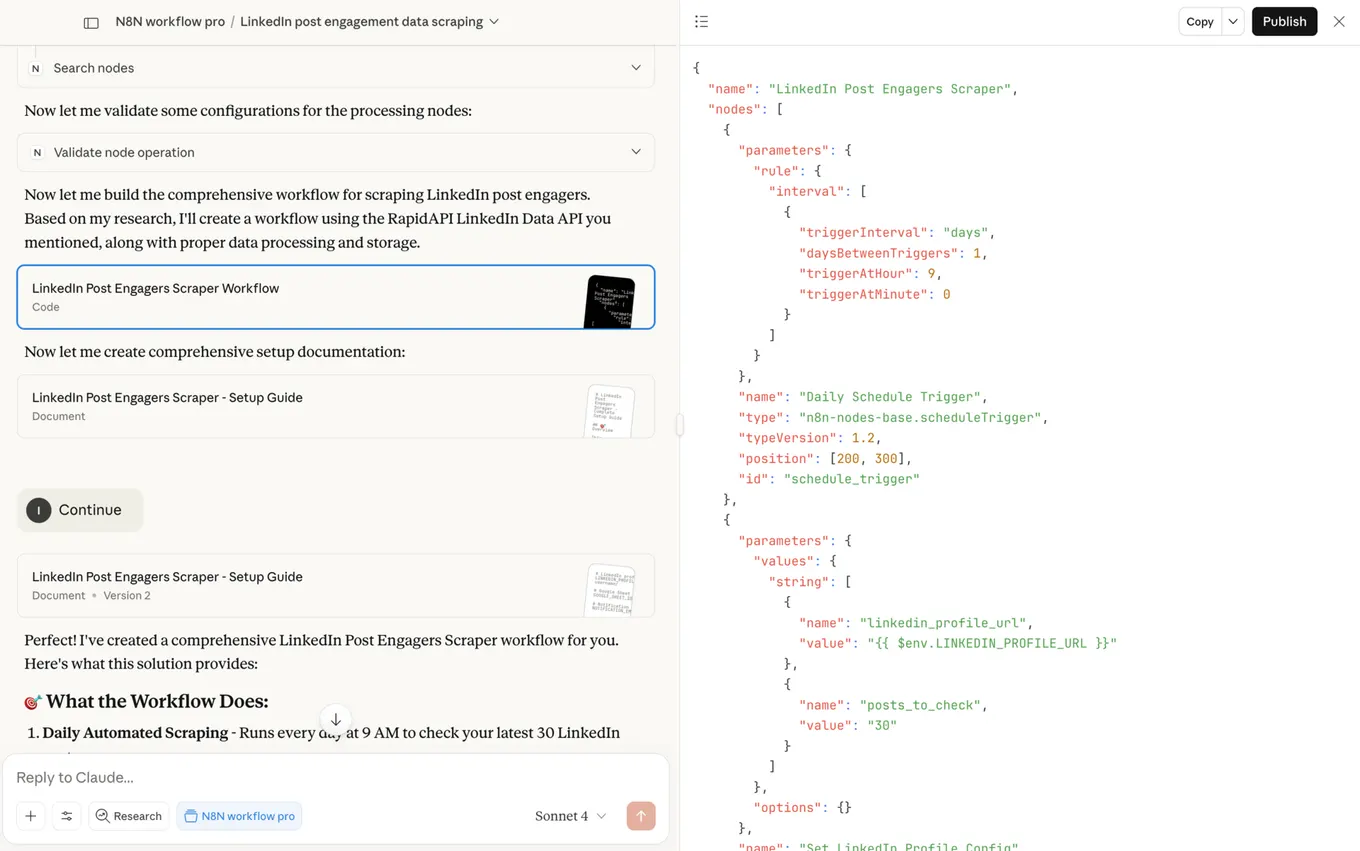Click the user avatar next to Continue
The image size is (1360, 851).
tap(38, 510)
